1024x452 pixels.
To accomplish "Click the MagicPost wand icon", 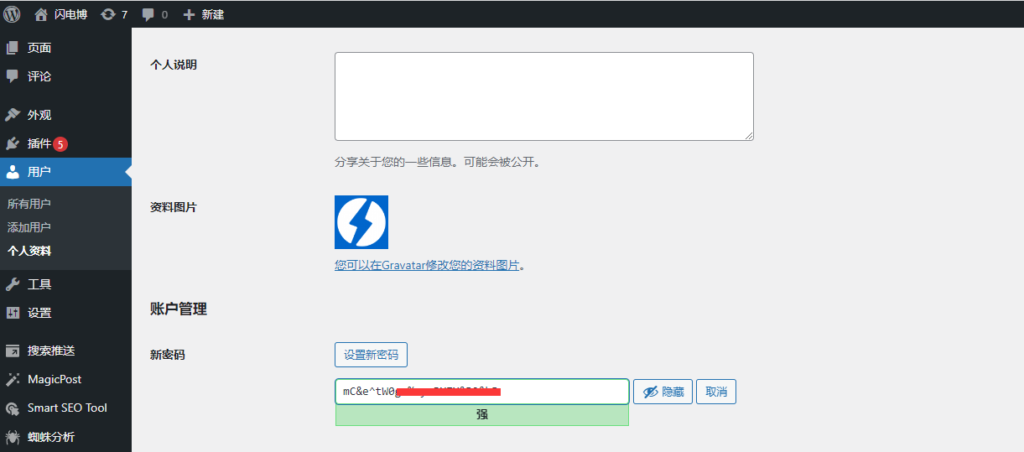I will tap(12, 379).
